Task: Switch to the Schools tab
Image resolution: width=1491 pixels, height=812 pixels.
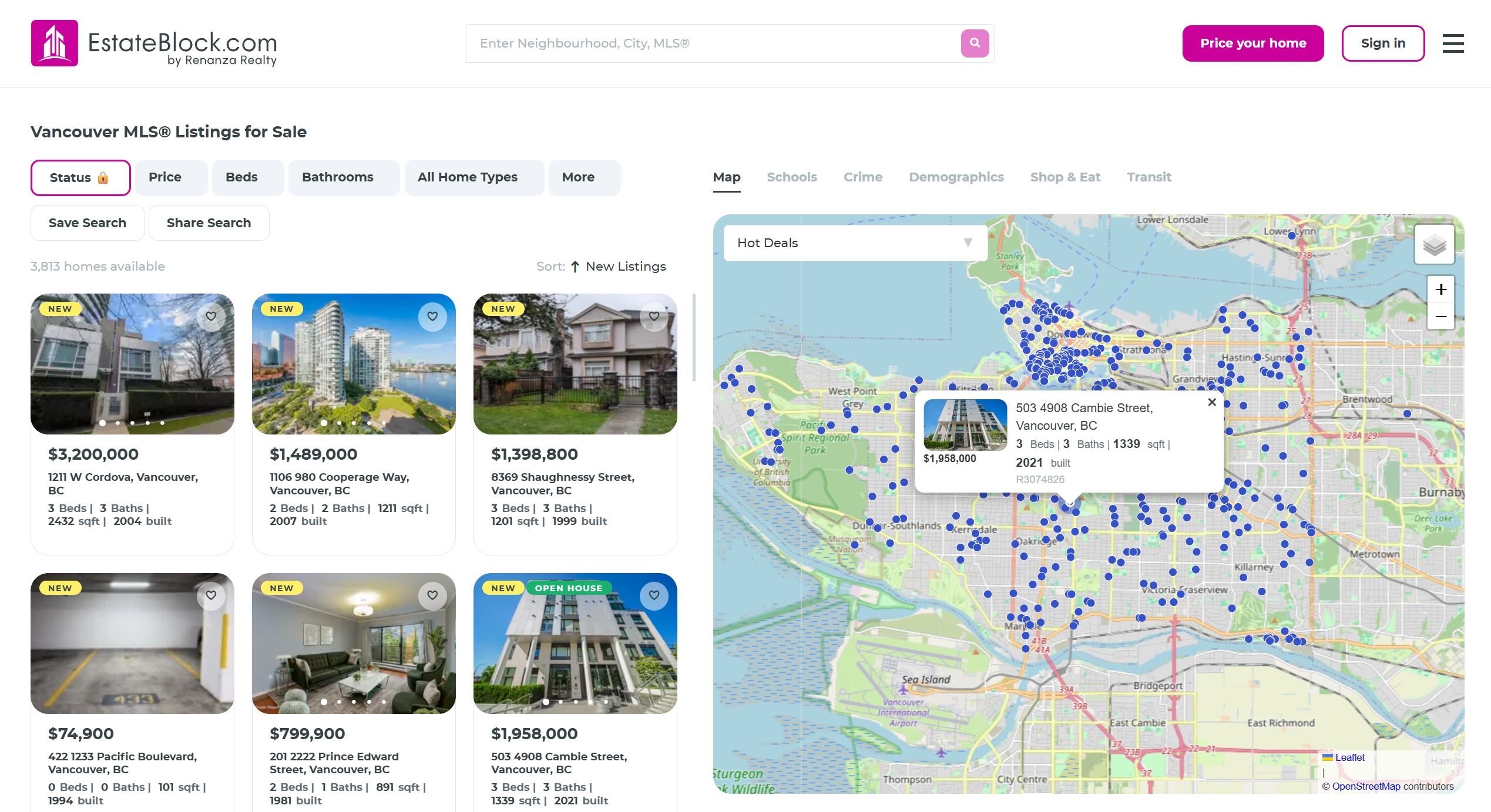Action: [x=791, y=177]
